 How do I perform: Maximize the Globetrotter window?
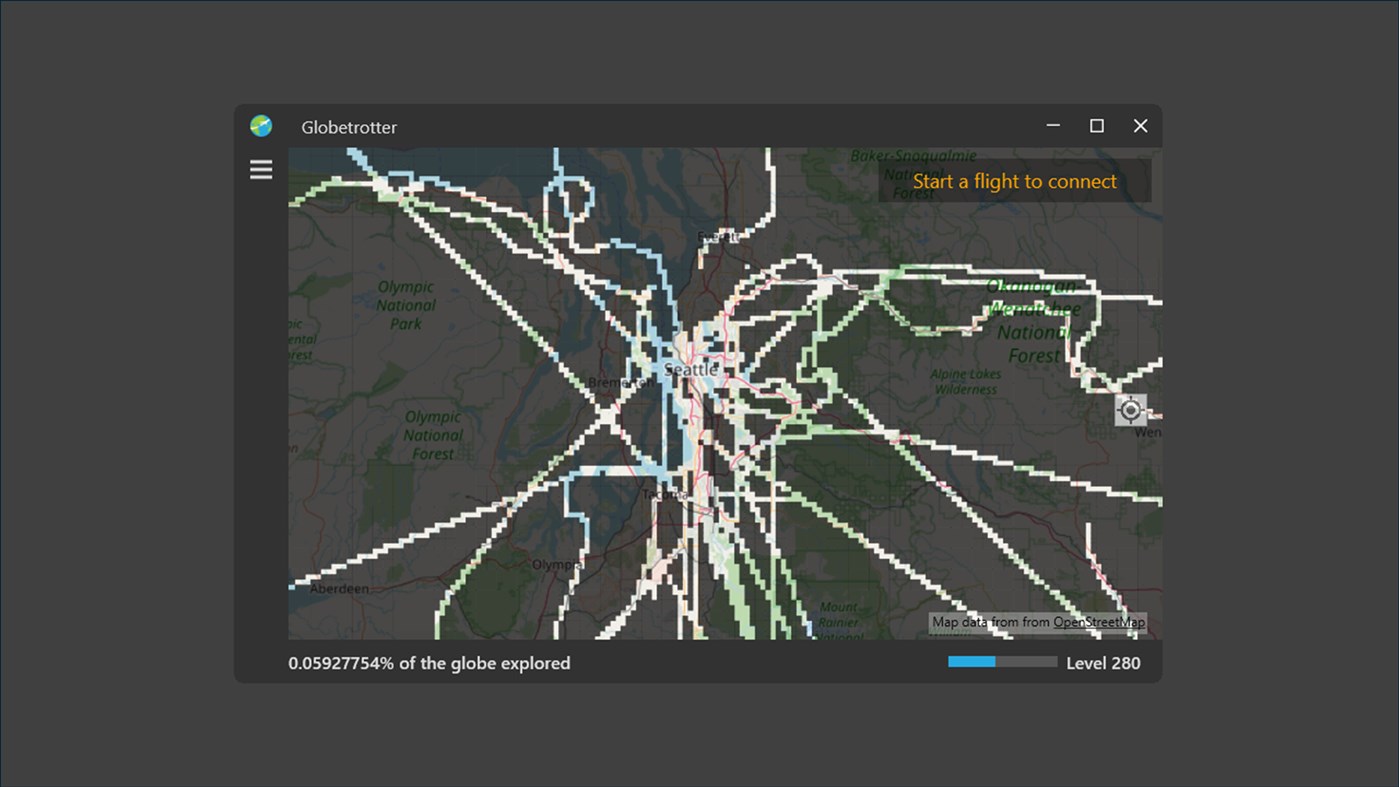1097,126
